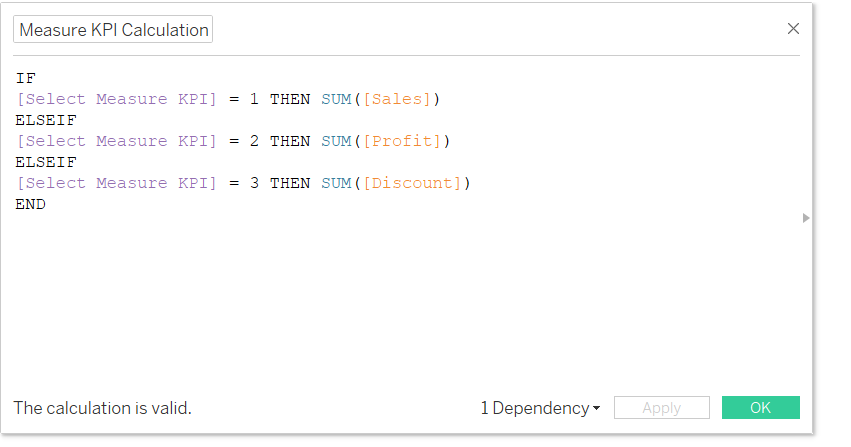The width and height of the screenshot is (851, 447).
Task: Click the third [Select Measure KPI] parameter
Action: 116,183
